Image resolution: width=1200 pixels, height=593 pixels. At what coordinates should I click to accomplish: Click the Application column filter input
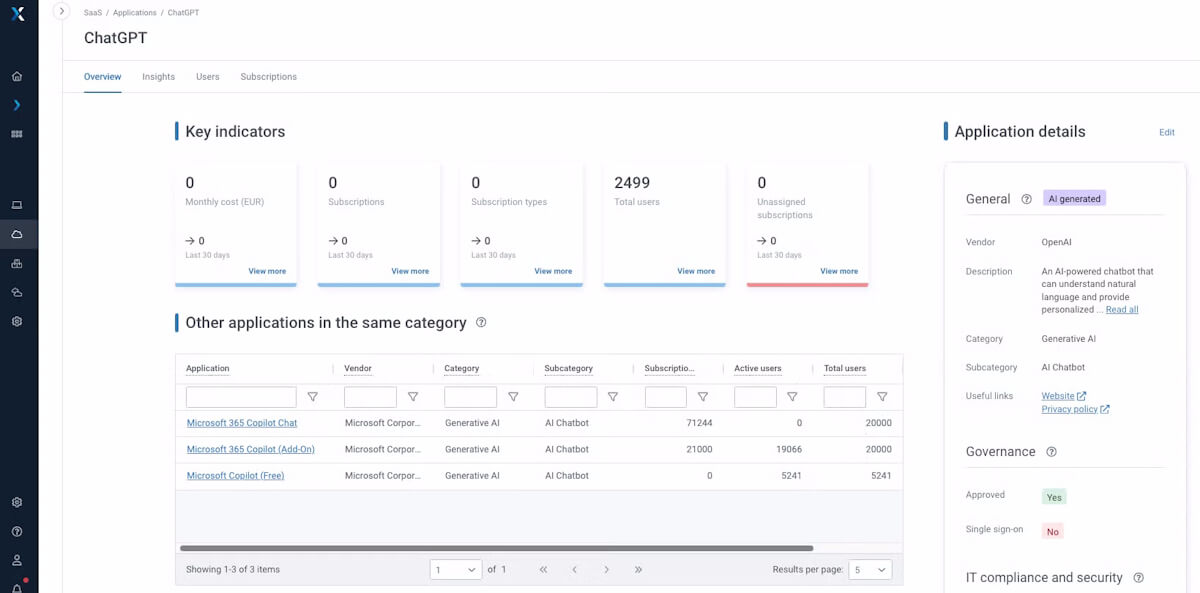coord(241,397)
